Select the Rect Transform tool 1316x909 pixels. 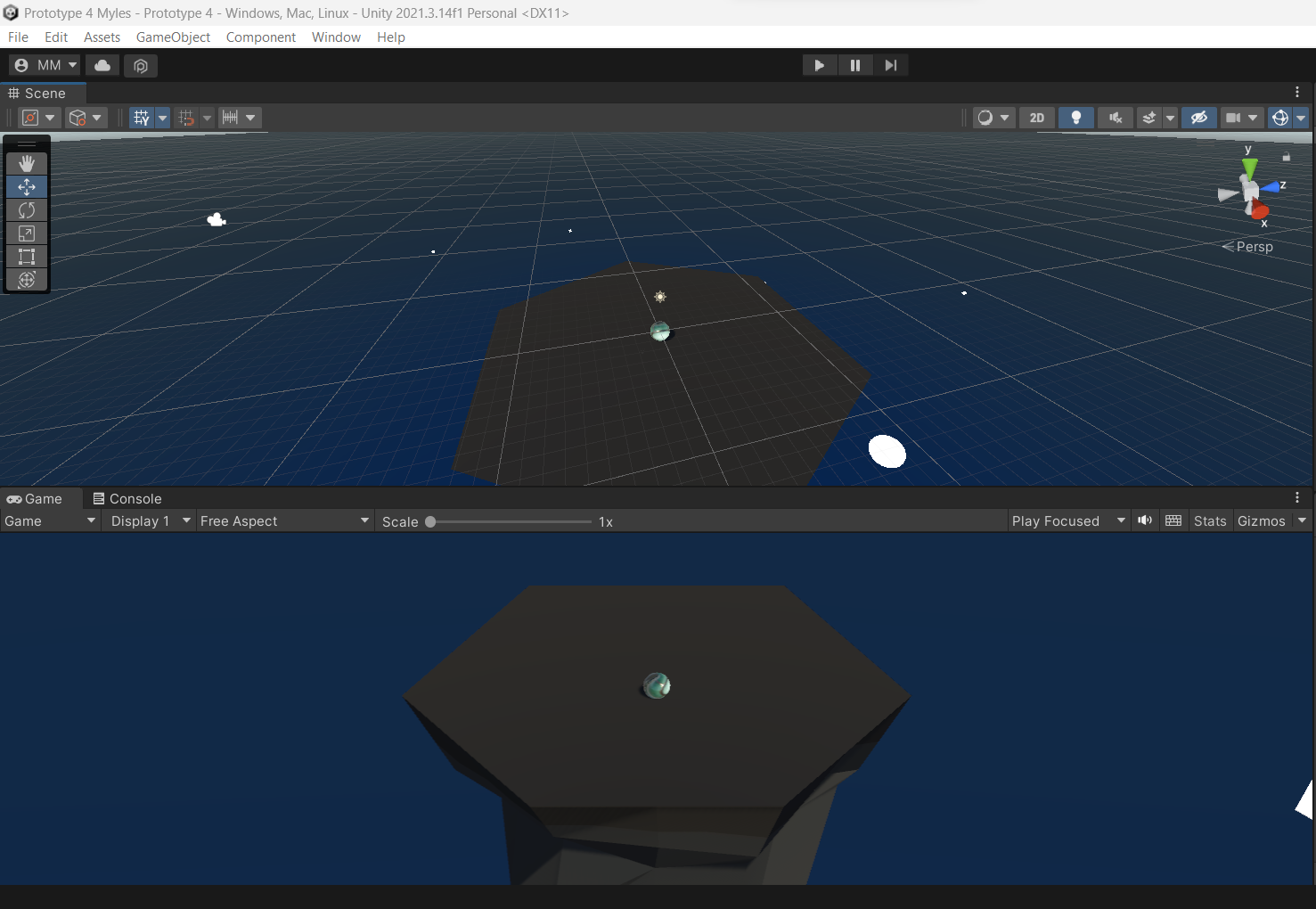[27, 257]
